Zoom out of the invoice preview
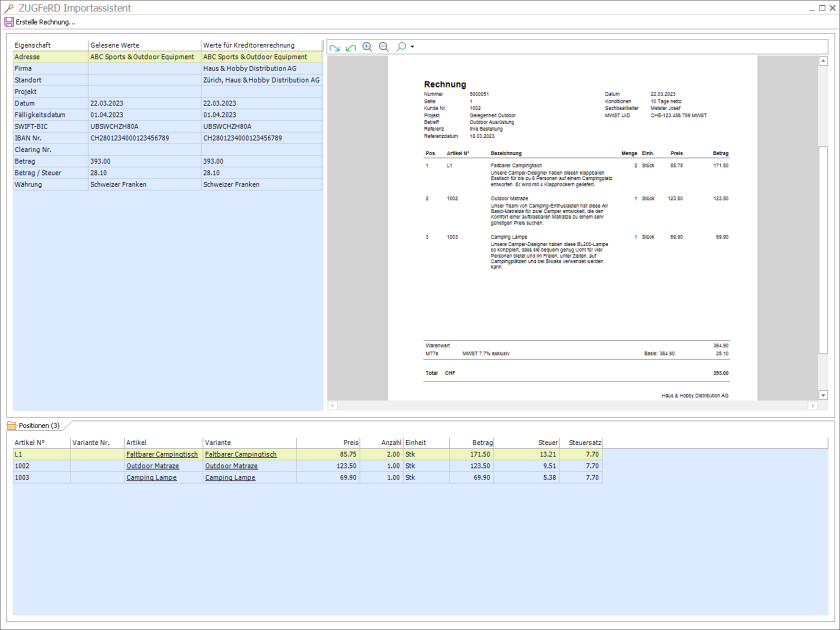Viewport: 840px width, 630px height. [384, 47]
